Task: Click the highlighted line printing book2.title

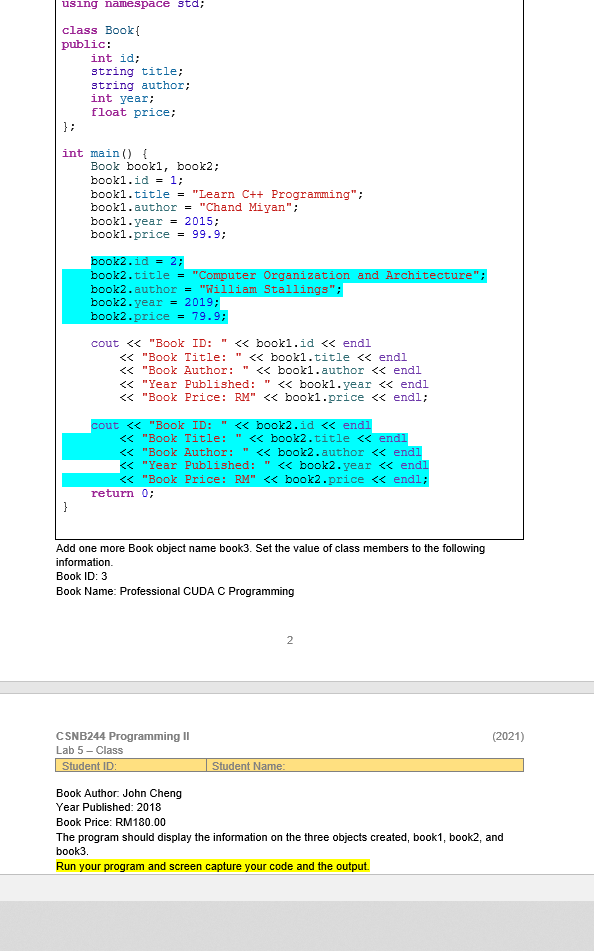Action: click(263, 438)
